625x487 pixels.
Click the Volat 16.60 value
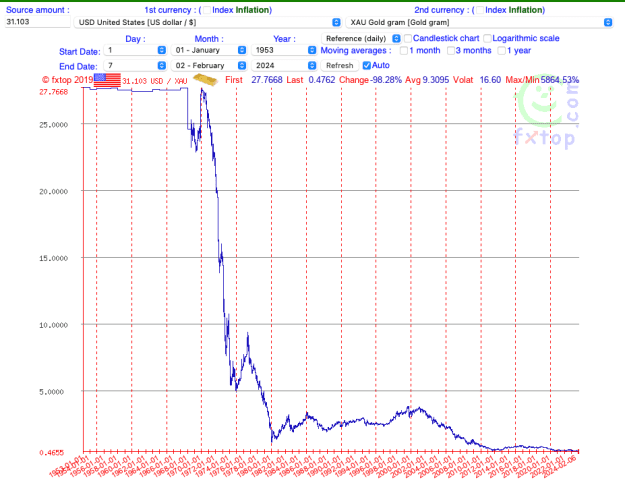click(x=490, y=80)
